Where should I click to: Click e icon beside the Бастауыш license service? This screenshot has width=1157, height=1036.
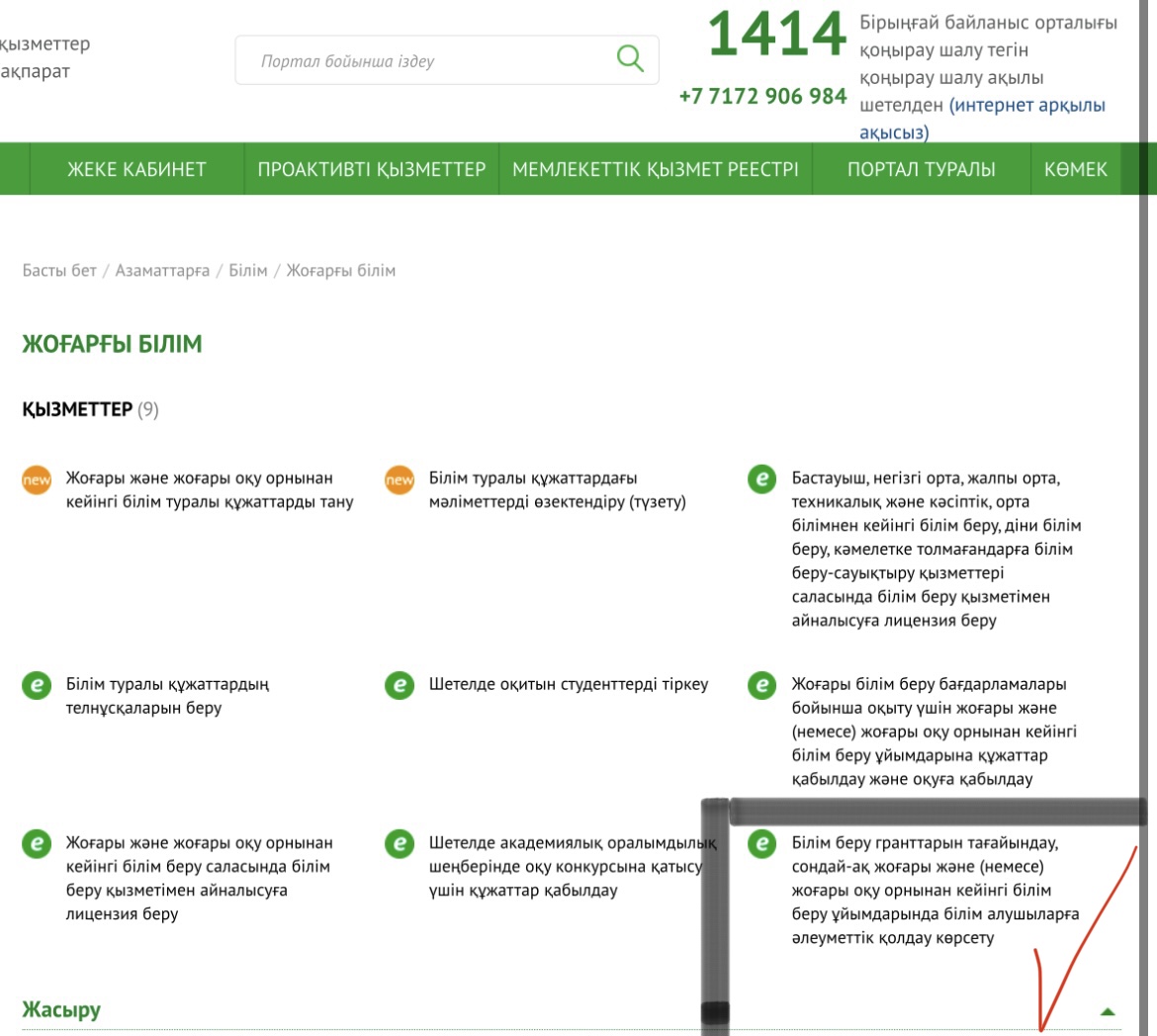click(x=762, y=479)
